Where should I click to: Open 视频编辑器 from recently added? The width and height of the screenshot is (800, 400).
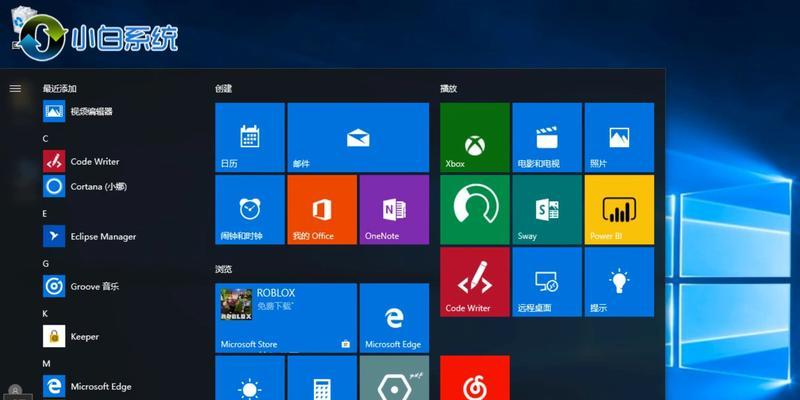click(78, 111)
